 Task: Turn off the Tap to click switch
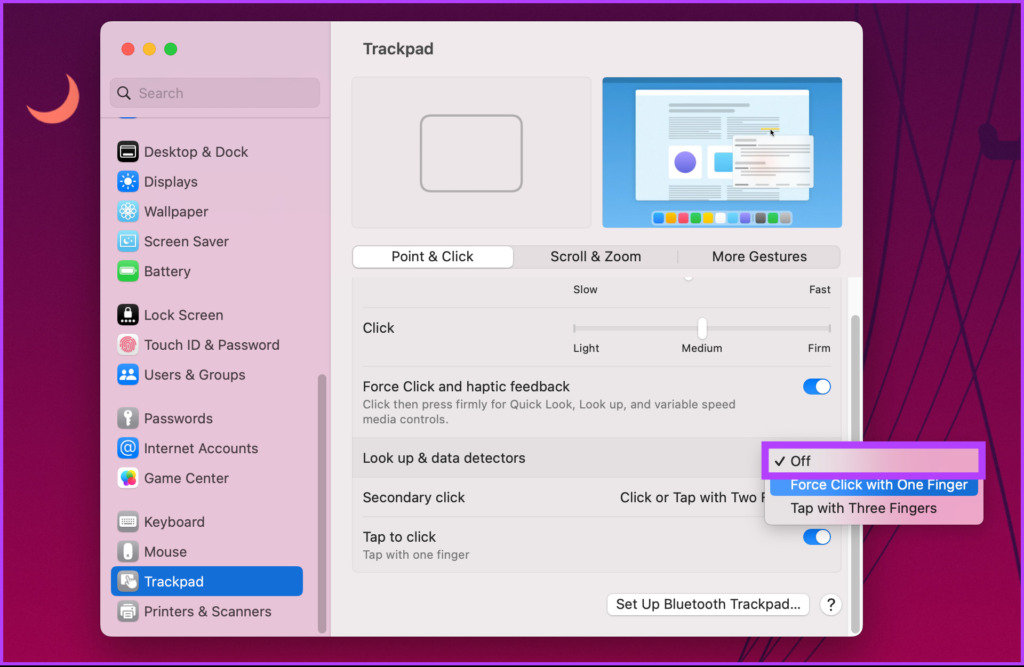816,537
